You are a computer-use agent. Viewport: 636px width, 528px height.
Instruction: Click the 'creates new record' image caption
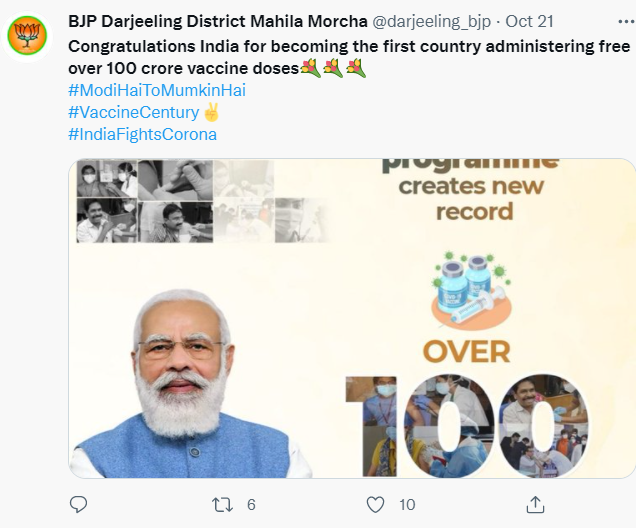point(470,198)
